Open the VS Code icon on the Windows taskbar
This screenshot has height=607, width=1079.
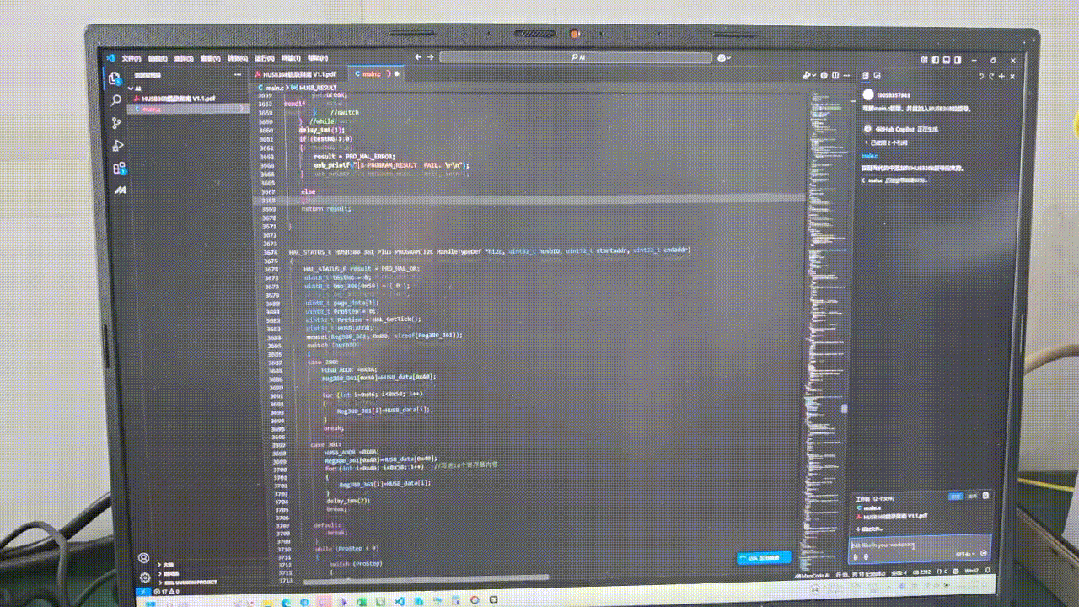coord(399,601)
